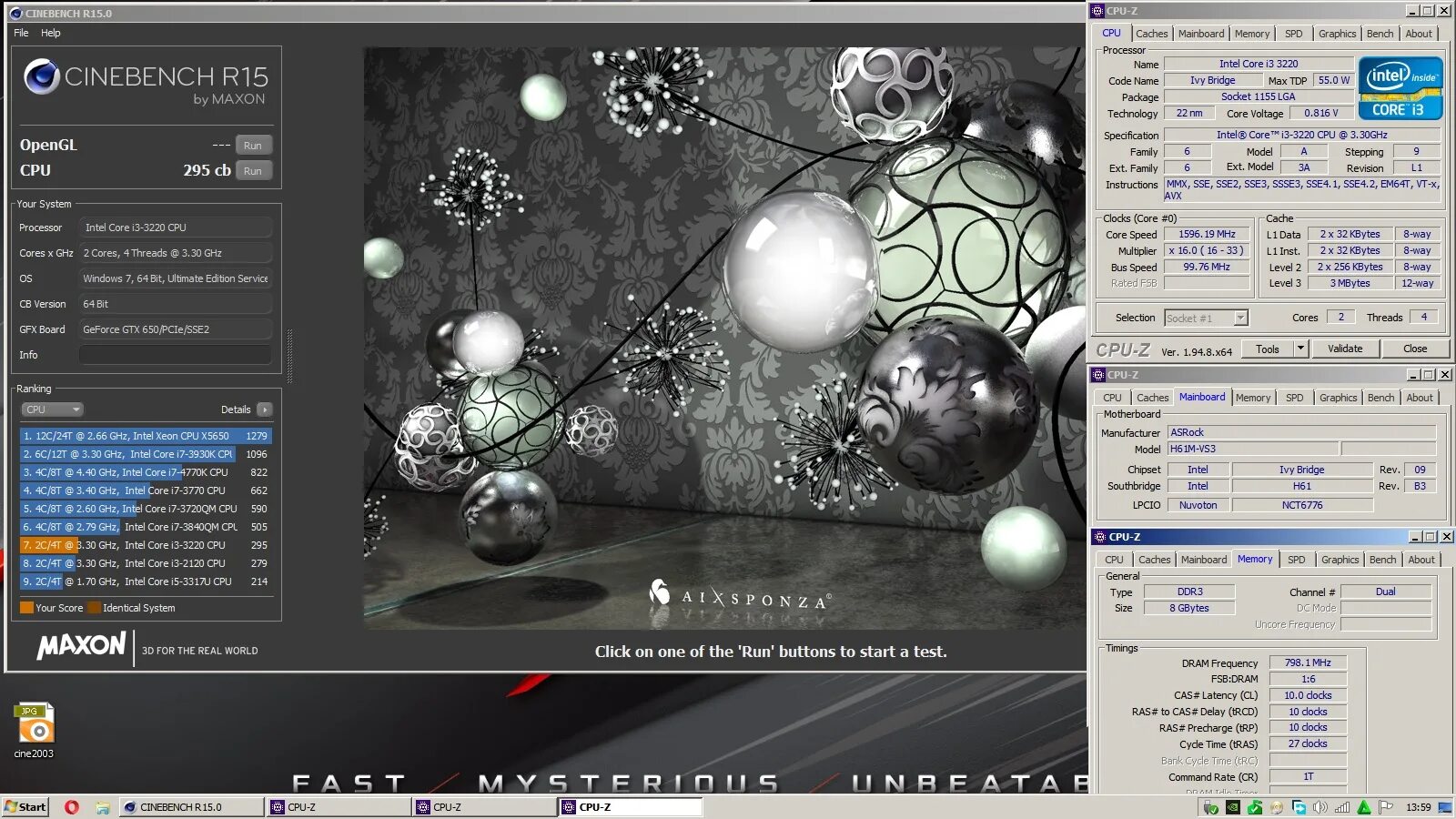Select highlighted ranking row Intel Core i3-3220

146,545
